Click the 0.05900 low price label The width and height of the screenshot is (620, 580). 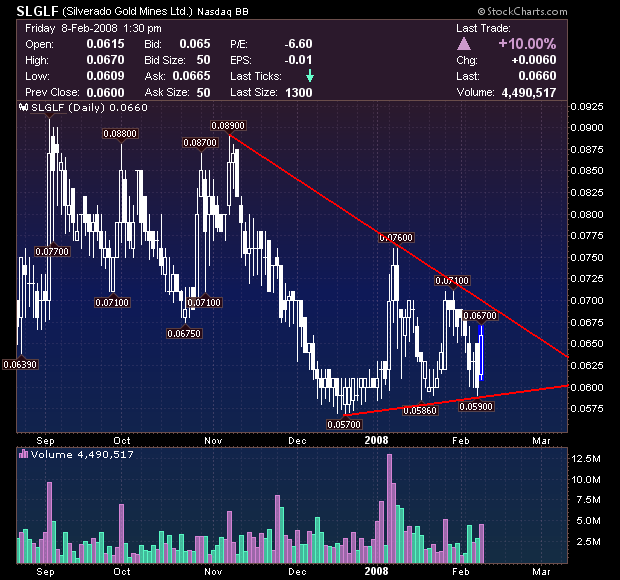476,406
